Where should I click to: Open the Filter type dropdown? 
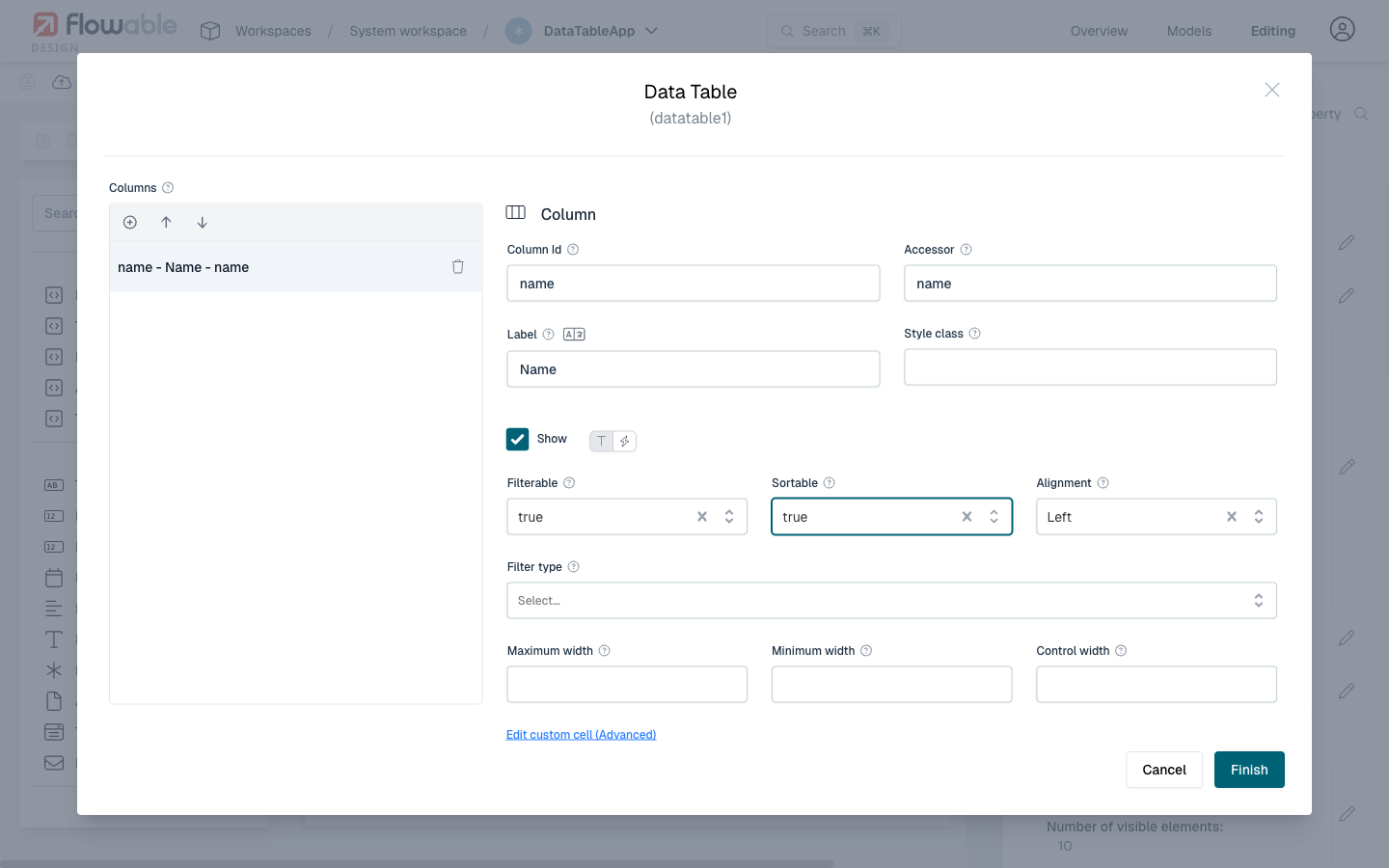click(891, 600)
